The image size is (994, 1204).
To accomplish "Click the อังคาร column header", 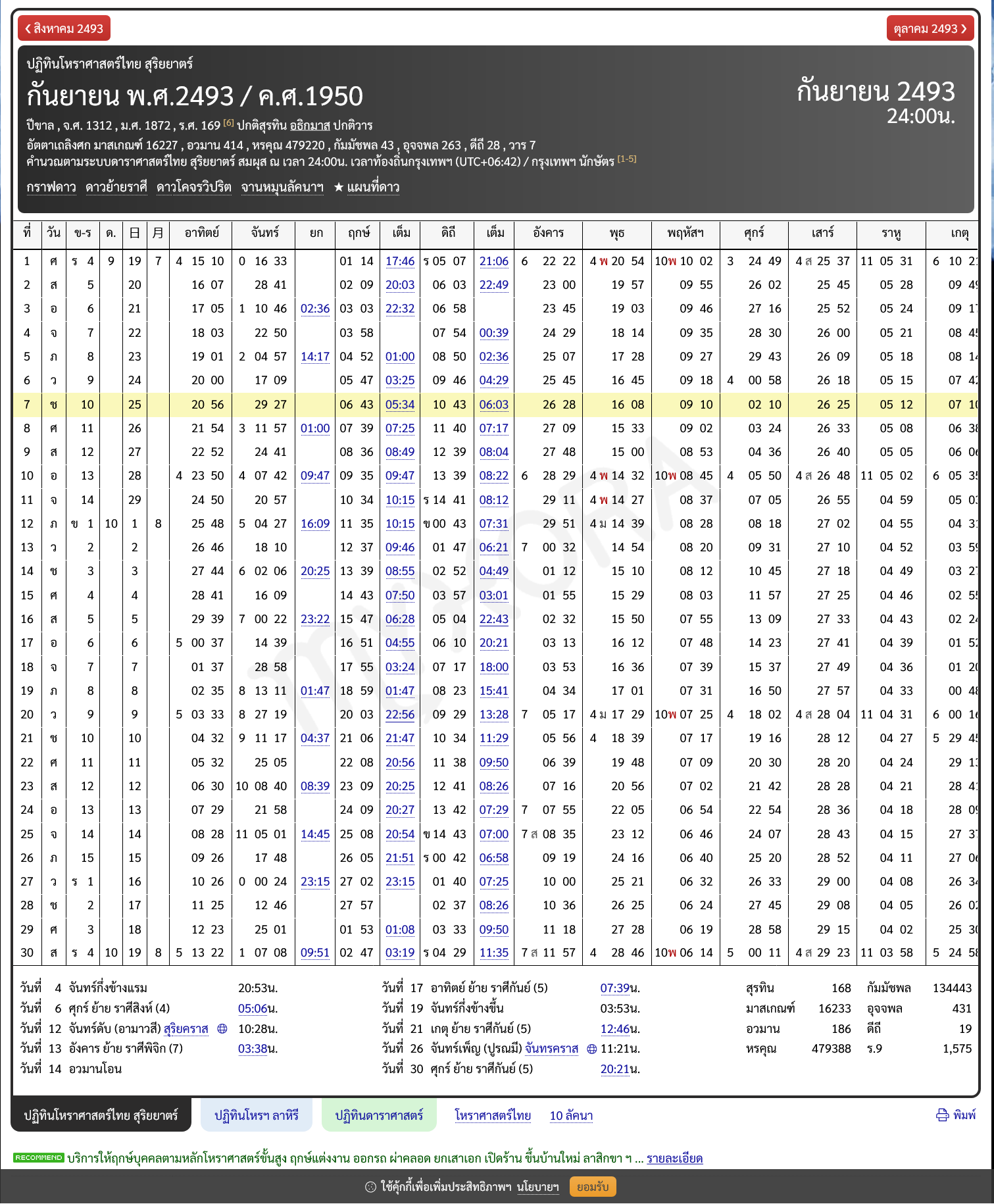I will (x=549, y=232).
